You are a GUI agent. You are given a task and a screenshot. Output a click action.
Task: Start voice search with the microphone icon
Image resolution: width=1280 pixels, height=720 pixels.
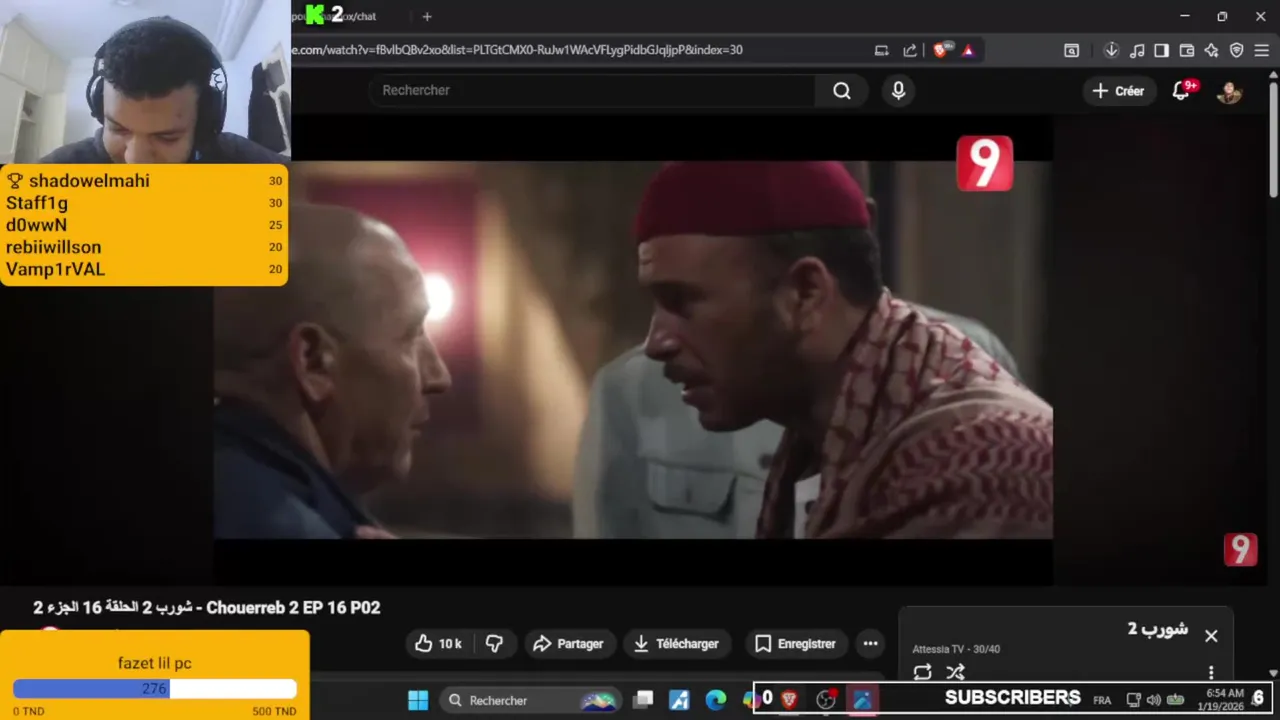(898, 91)
